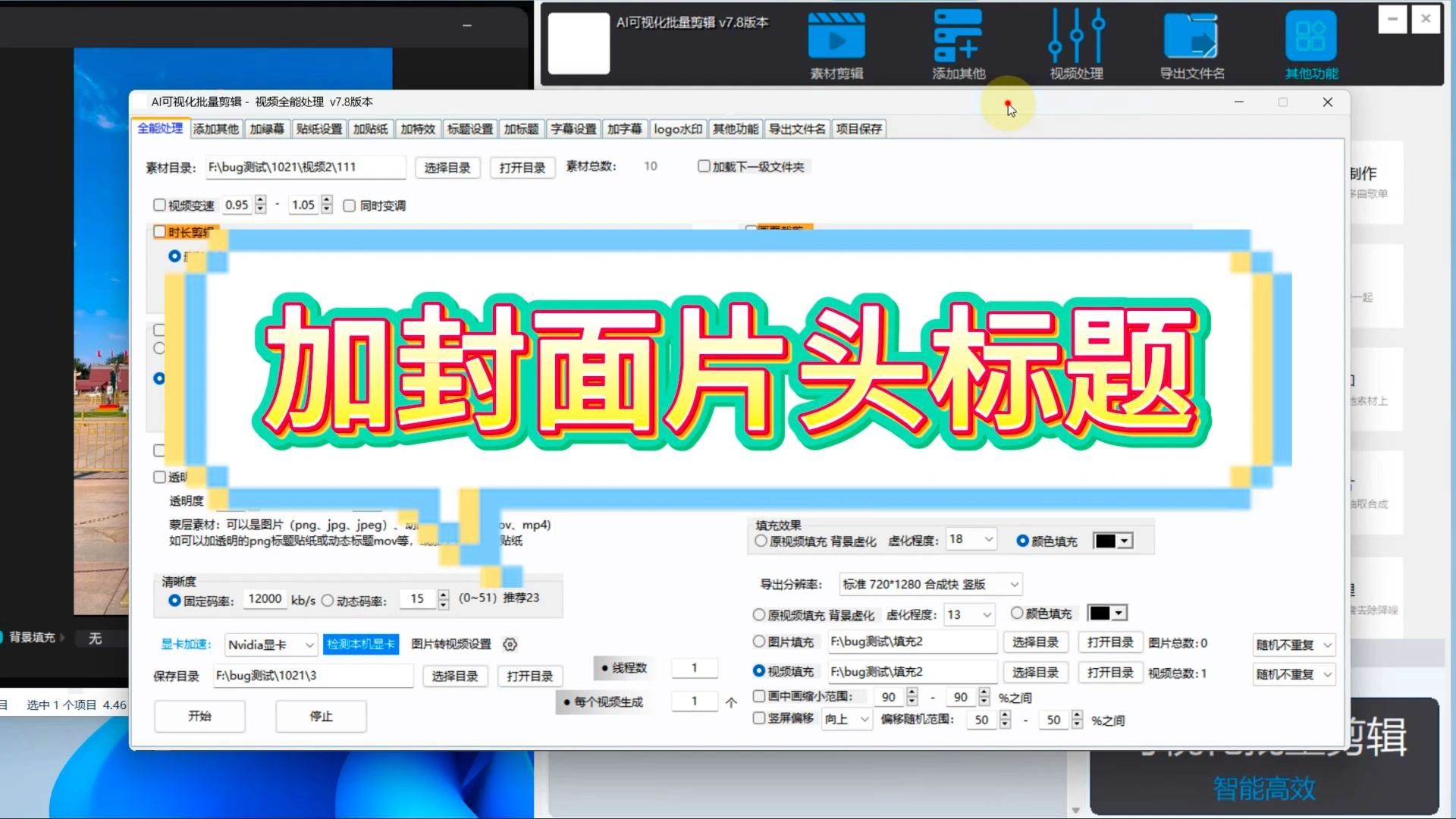Switch to the 添加其他 tab

(x=215, y=129)
